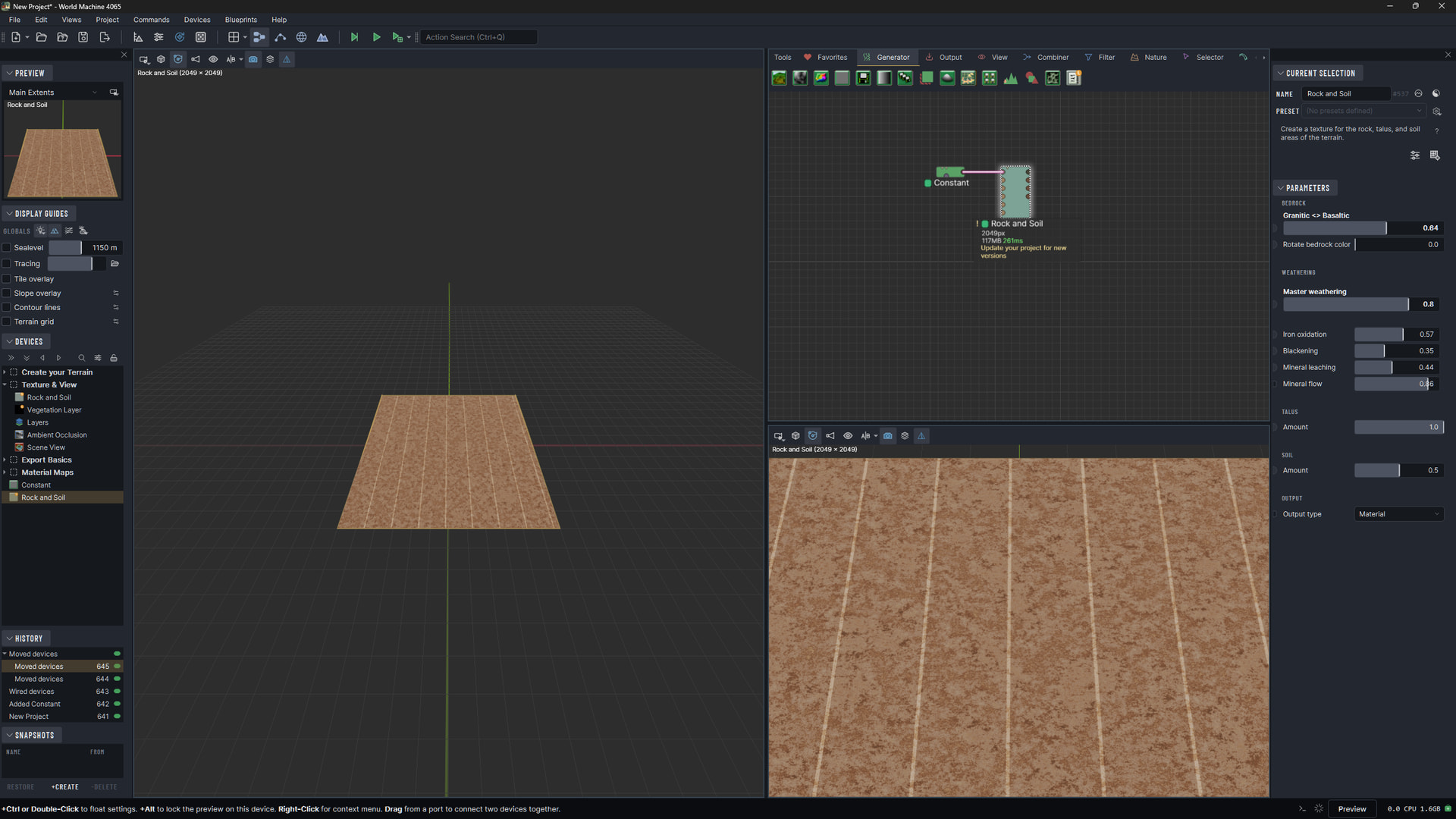
Task: Select the Colorizer rainbow generator icon
Action: (x=821, y=78)
